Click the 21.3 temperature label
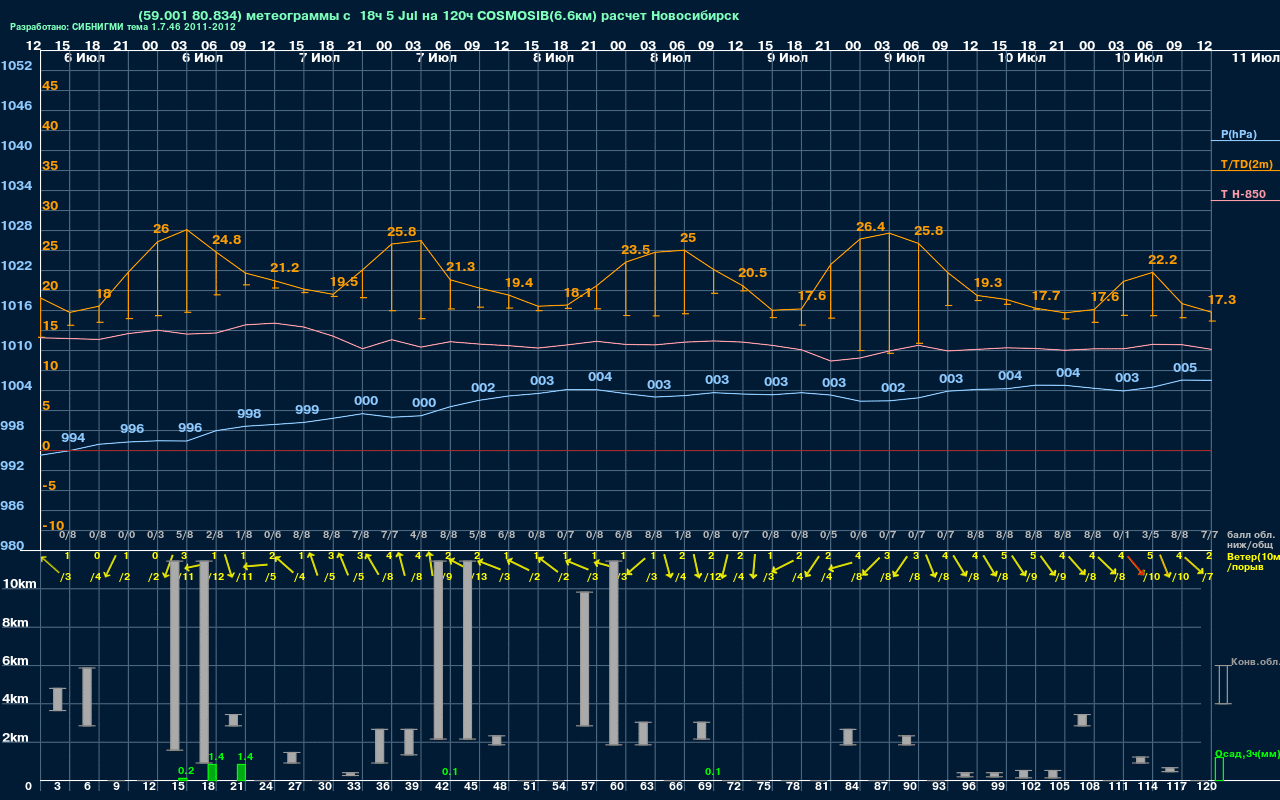The width and height of the screenshot is (1280, 800). [x=461, y=267]
